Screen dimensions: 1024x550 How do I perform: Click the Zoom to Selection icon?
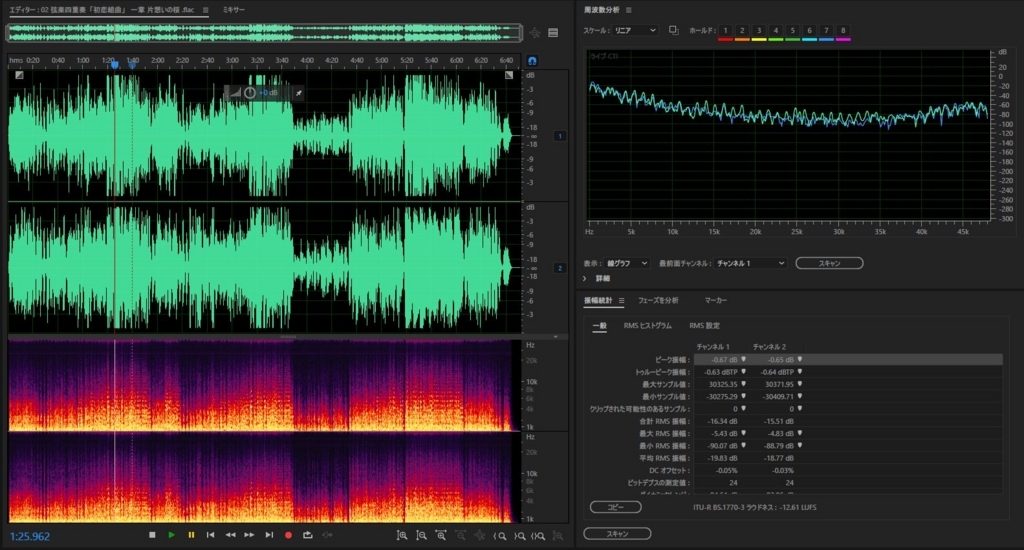(538, 536)
